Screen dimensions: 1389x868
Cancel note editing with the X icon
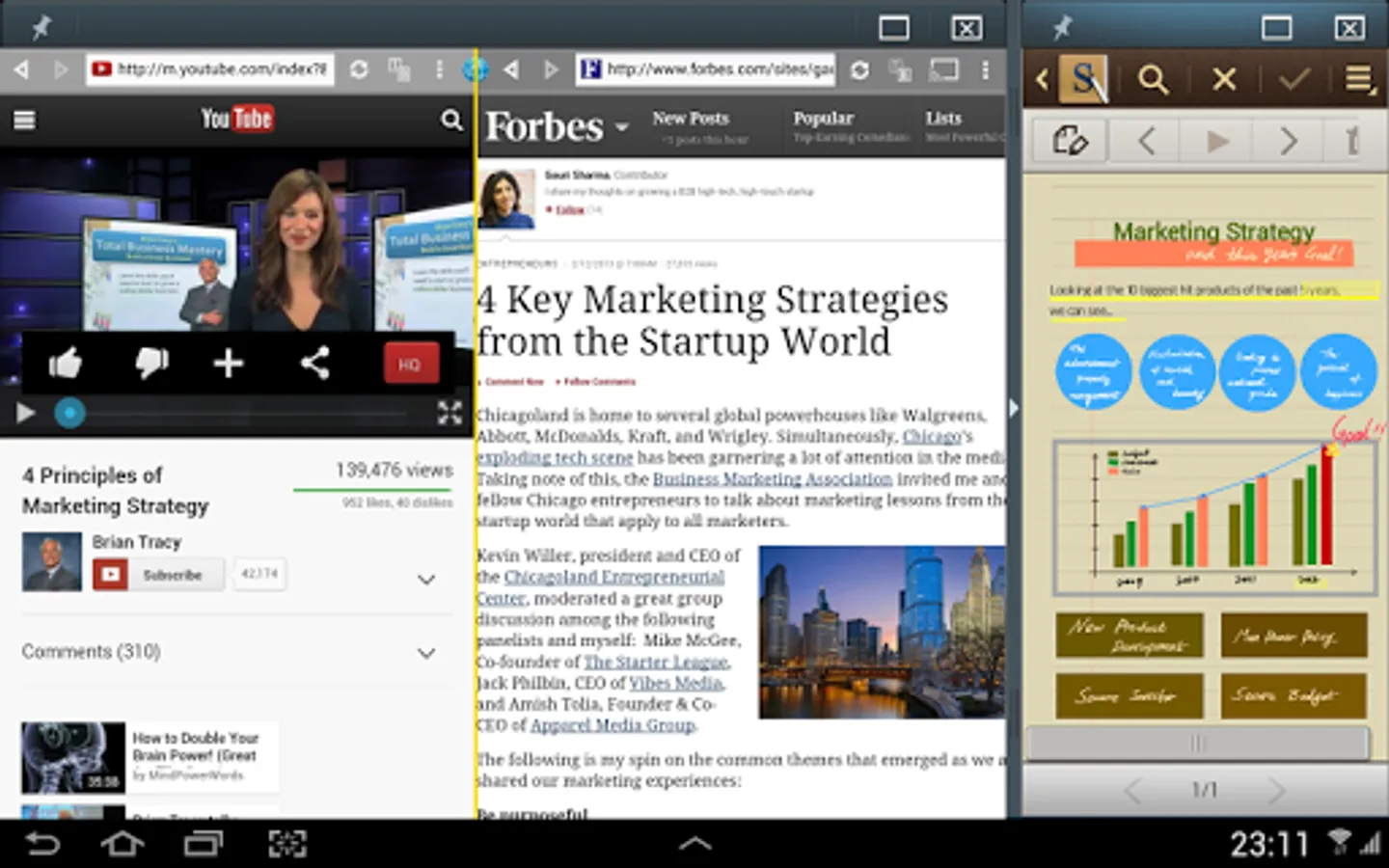point(1224,79)
